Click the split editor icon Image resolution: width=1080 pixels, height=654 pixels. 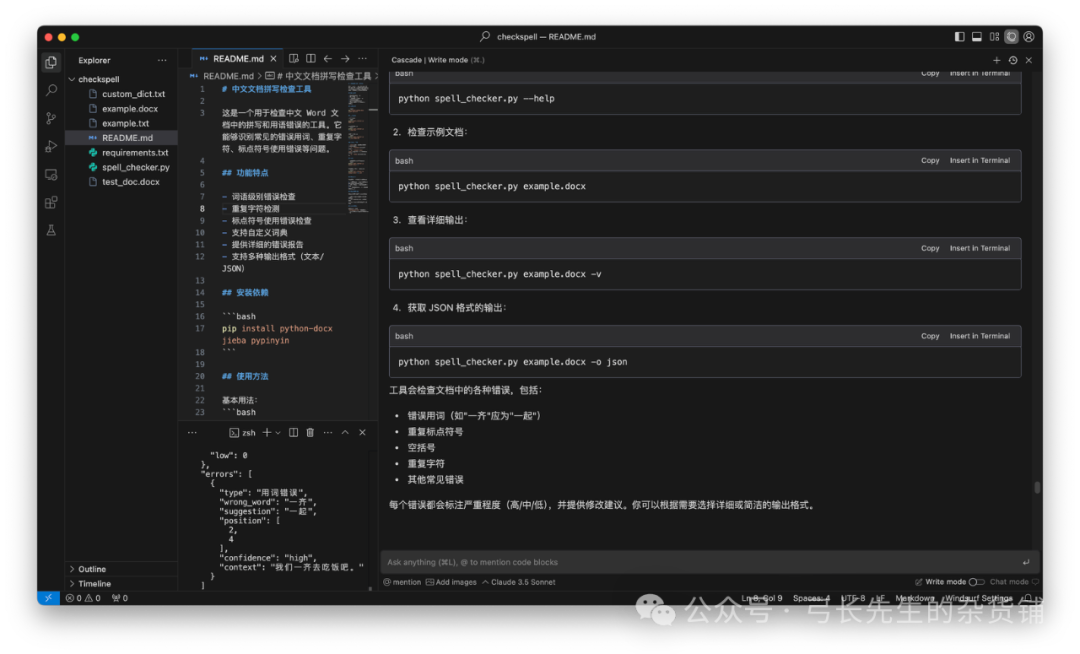coord(311,59)
